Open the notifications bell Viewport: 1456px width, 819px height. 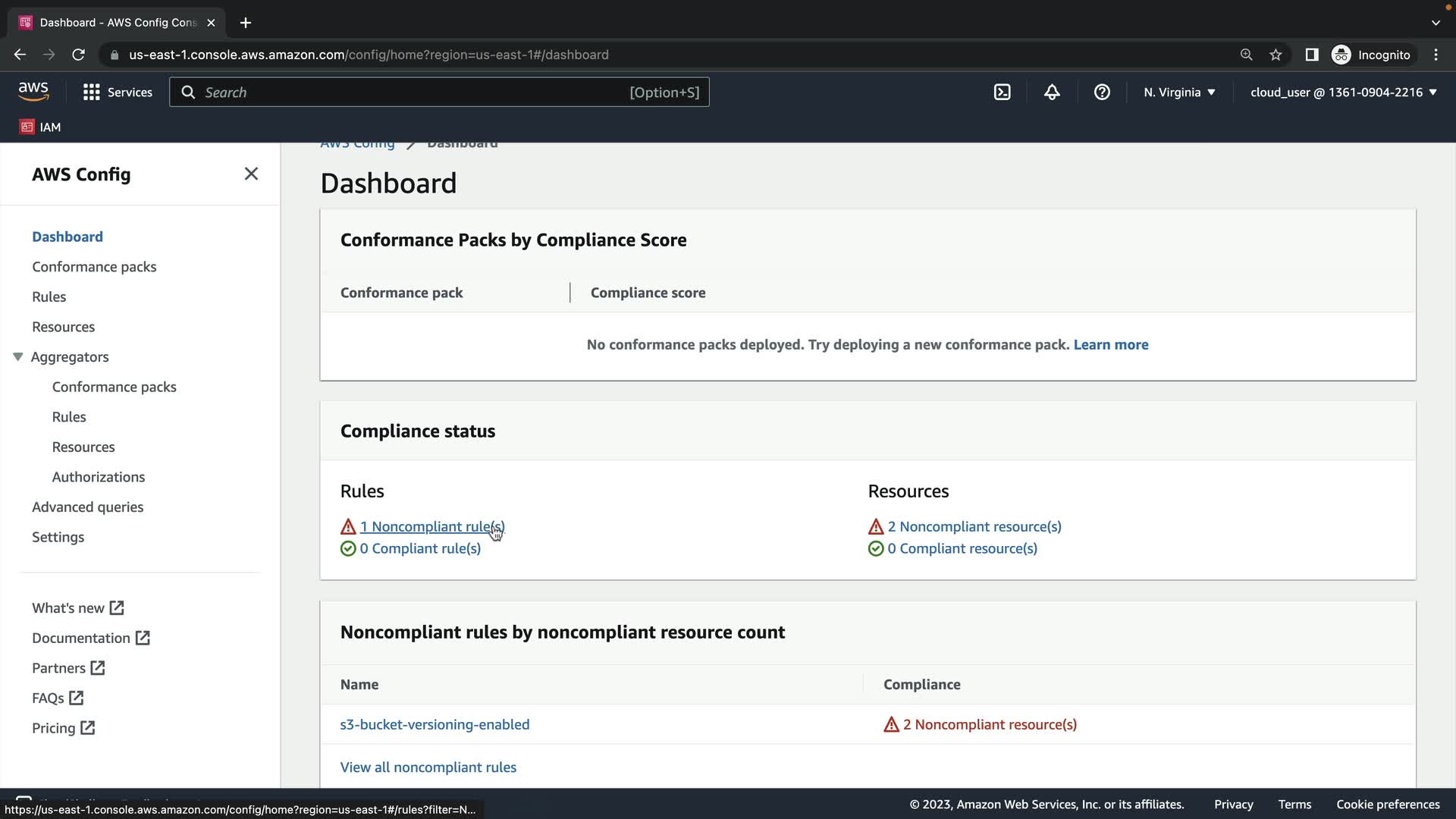click(1052, 93)
